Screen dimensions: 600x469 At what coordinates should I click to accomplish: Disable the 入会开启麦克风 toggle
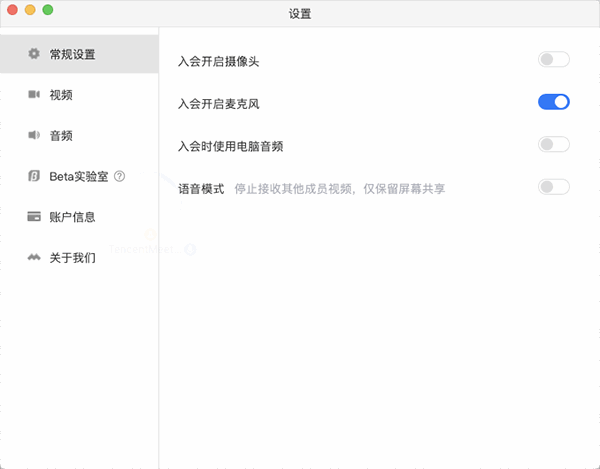(553, 102)
